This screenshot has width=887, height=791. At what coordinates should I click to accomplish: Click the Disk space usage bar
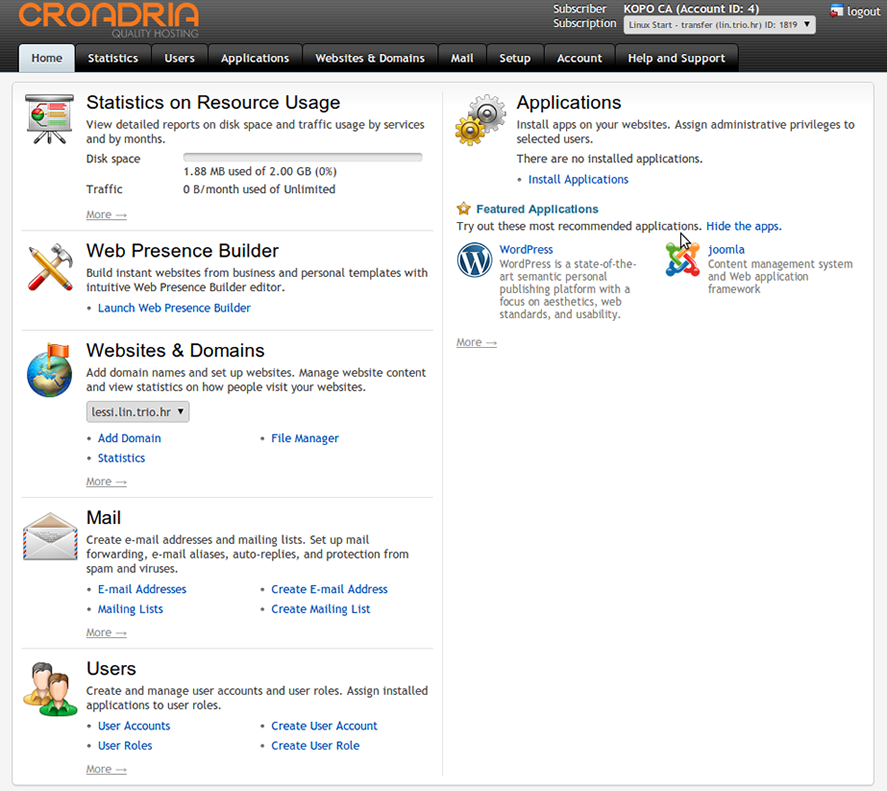(303, 157)
